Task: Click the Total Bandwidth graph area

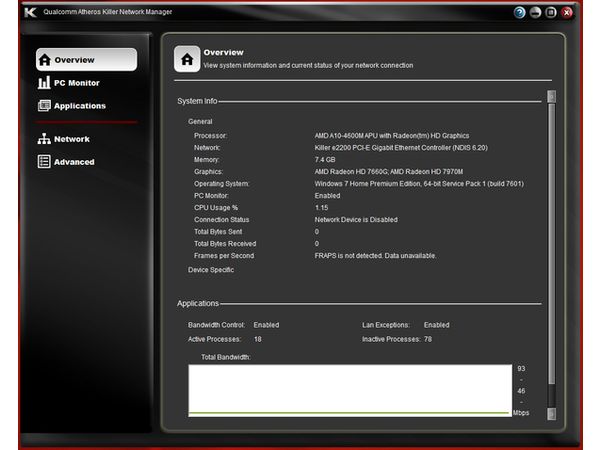Action: coord(350,391)
